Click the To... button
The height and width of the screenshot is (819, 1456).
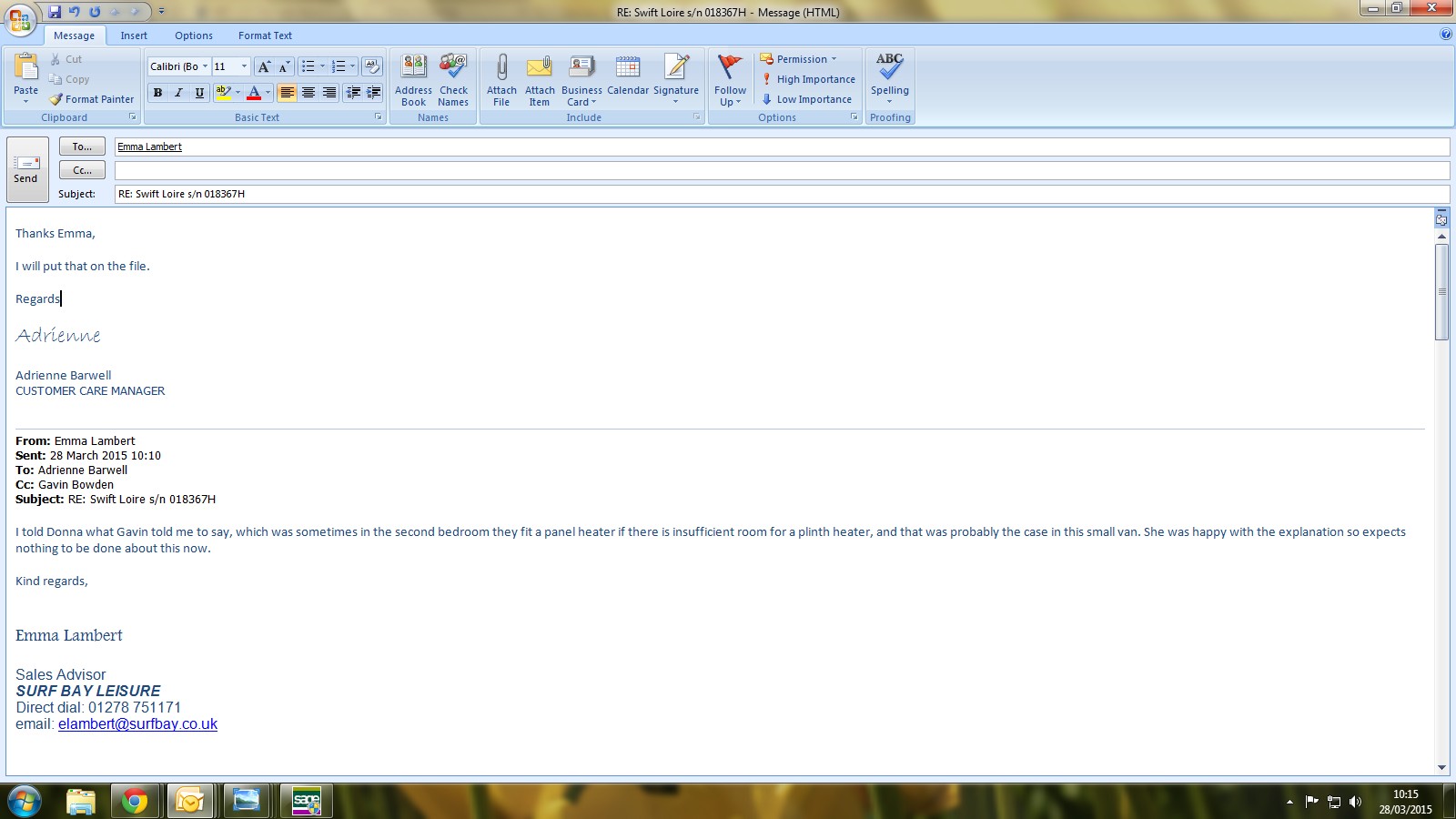(82, 147)
